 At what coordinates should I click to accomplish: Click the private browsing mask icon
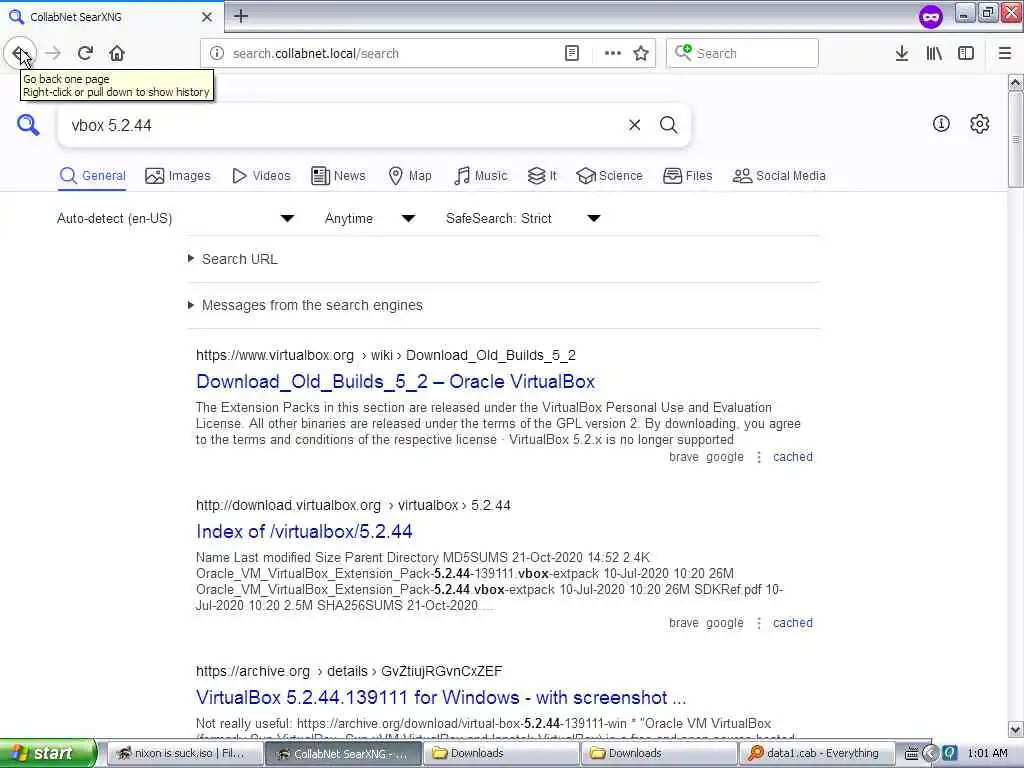[x=931, y=16]
